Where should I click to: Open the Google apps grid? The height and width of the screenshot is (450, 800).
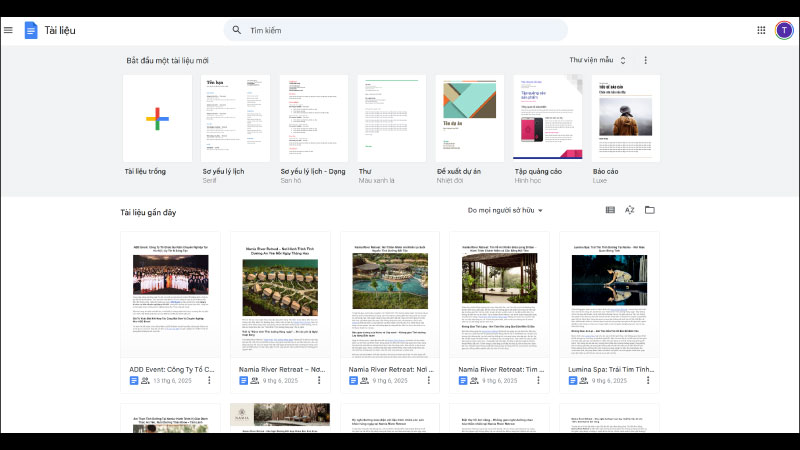click(x=761, y=30)
